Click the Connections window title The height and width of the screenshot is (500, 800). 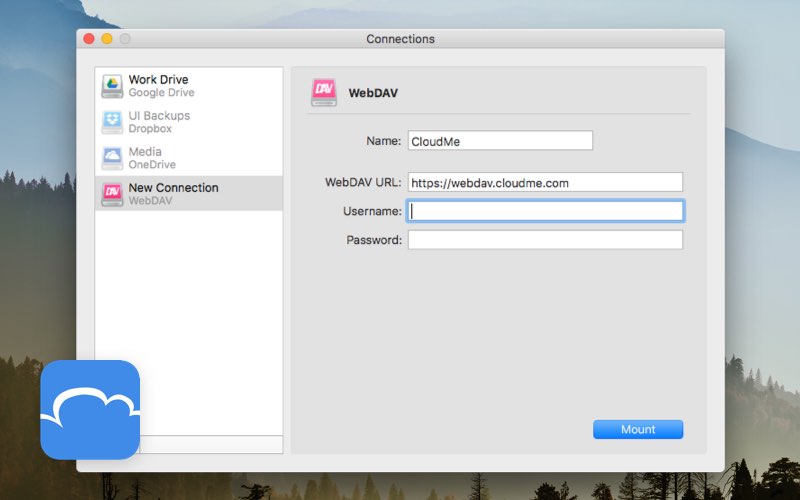coord(401,39)
